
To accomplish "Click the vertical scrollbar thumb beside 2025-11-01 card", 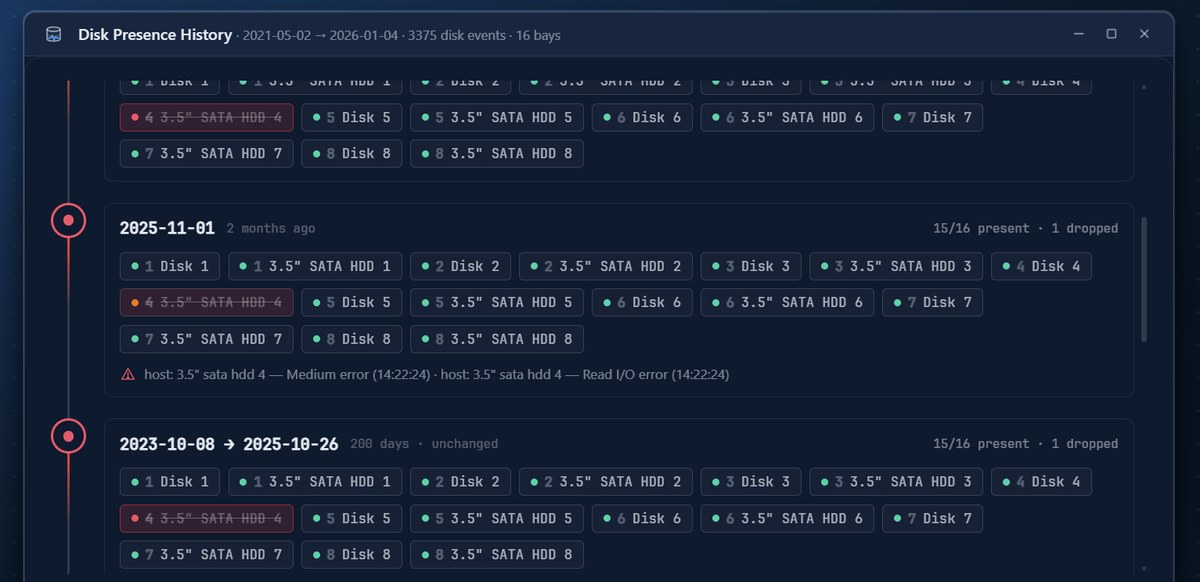I will pyautogui.click(x=1144, y=281).
